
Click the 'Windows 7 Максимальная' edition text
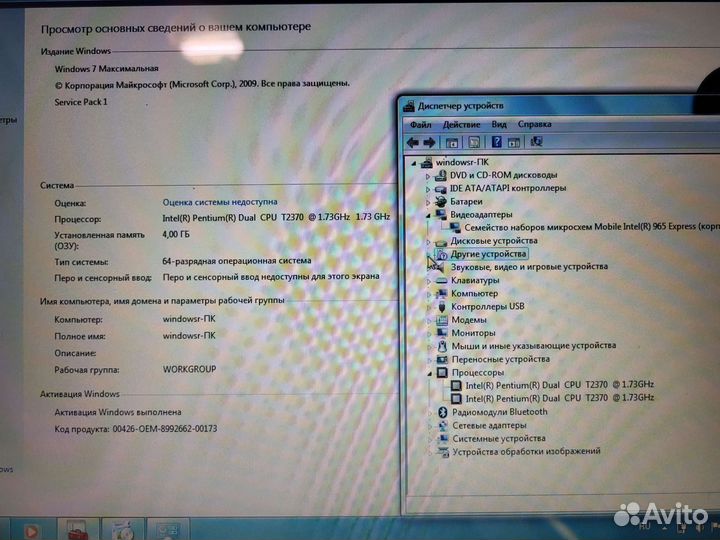(x=107, y=69)
